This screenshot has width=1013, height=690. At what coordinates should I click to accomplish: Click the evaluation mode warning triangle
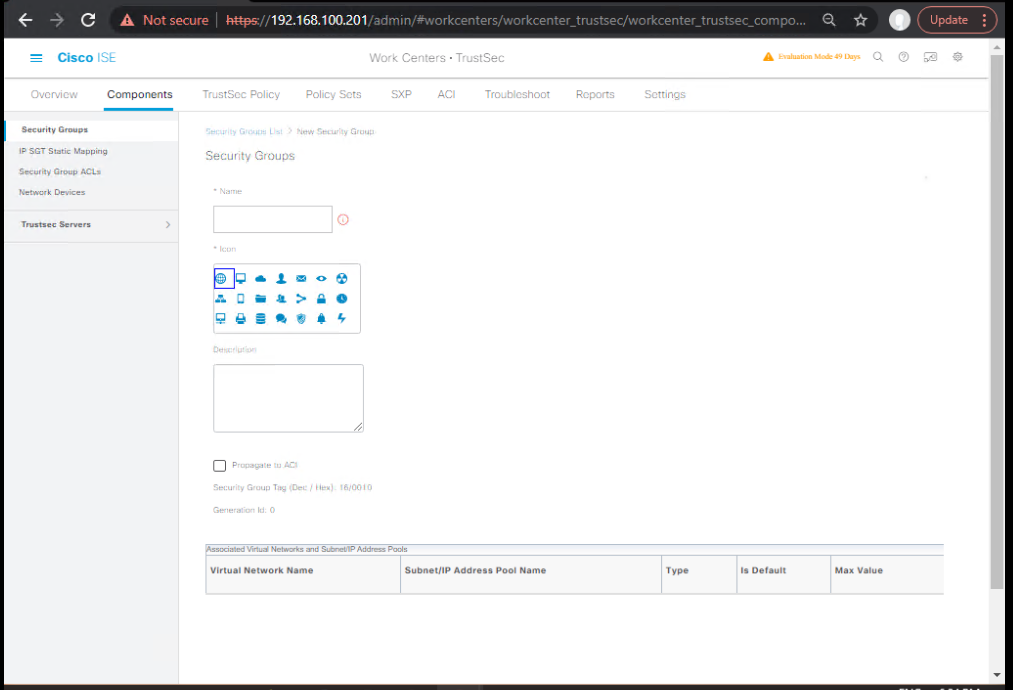click(768, 57)
